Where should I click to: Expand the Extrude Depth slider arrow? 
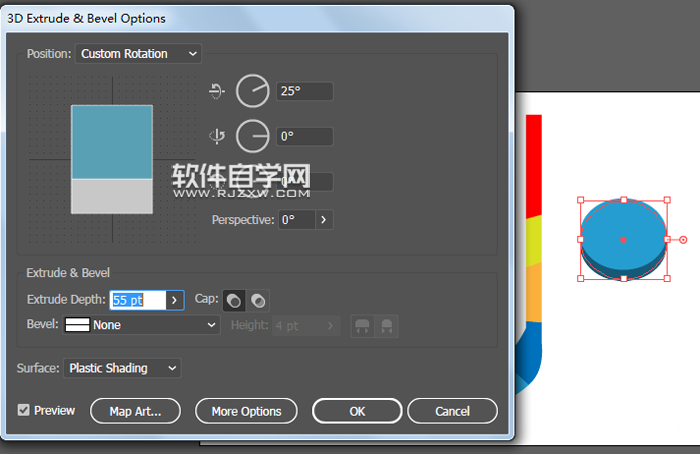pos(175,300)
